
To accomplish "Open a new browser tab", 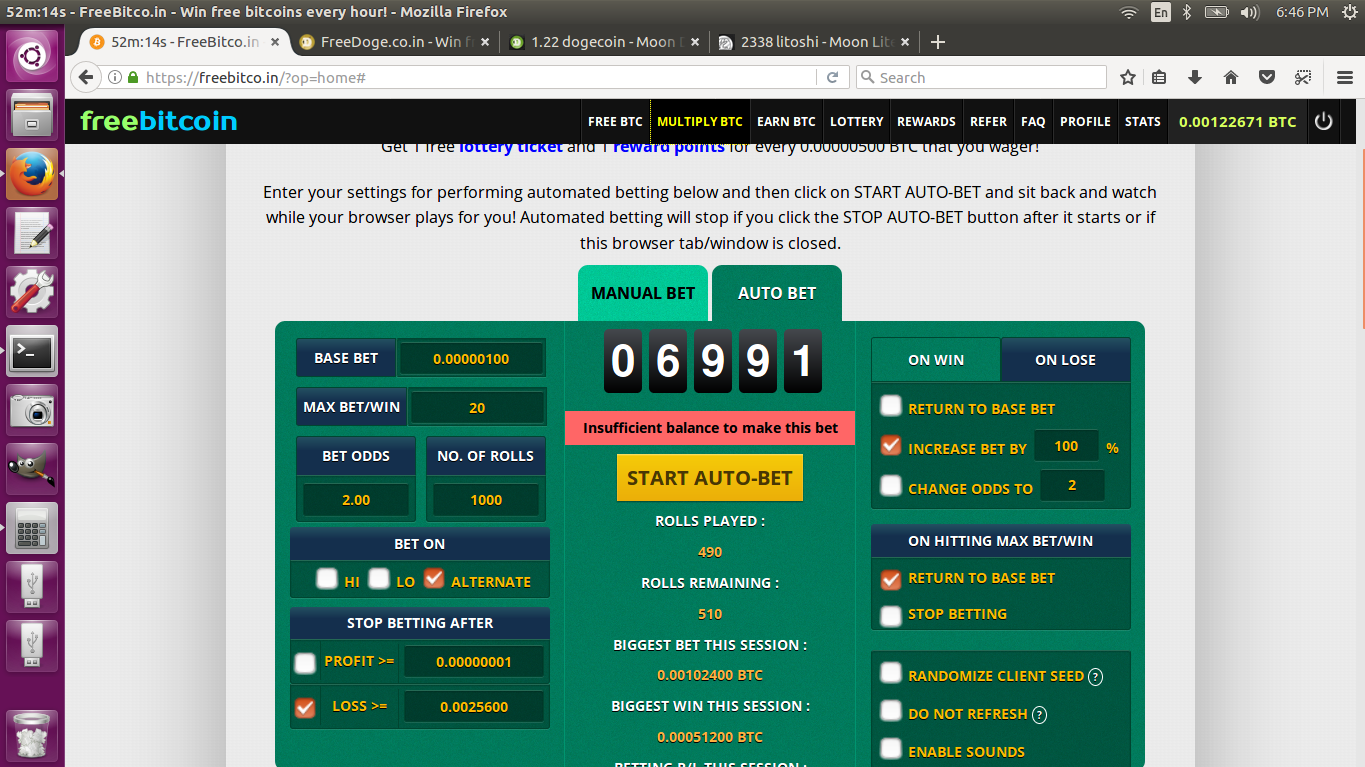I will (938, 42).
